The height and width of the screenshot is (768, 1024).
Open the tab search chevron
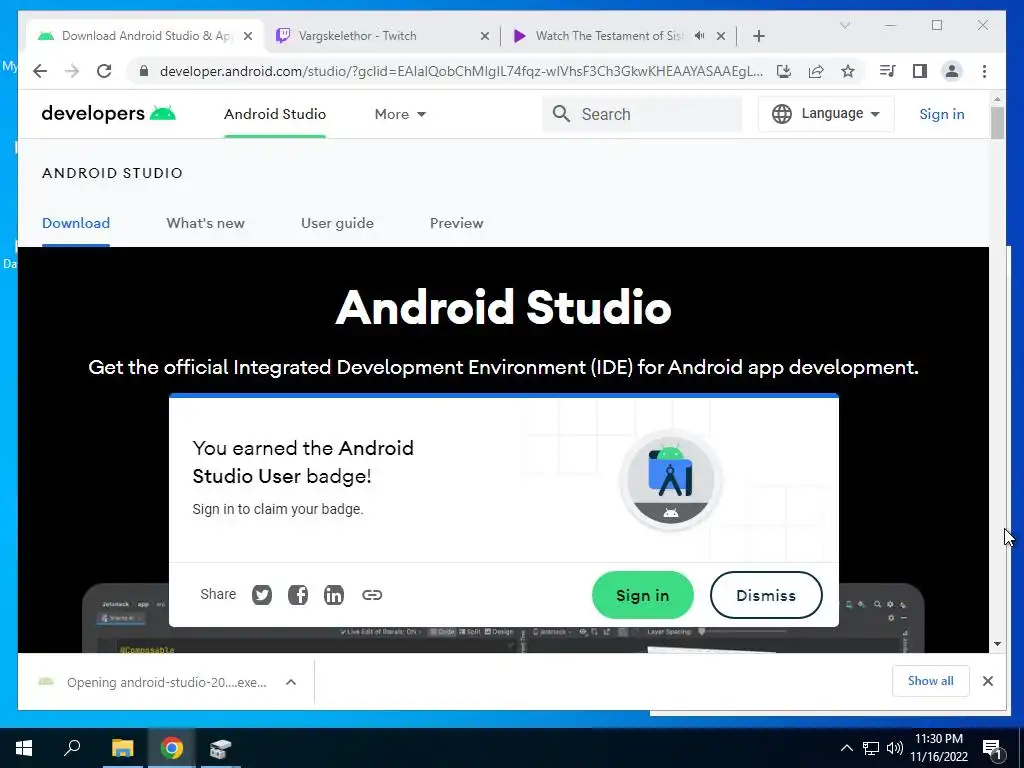pyautogui.click(x=844, y=25)
